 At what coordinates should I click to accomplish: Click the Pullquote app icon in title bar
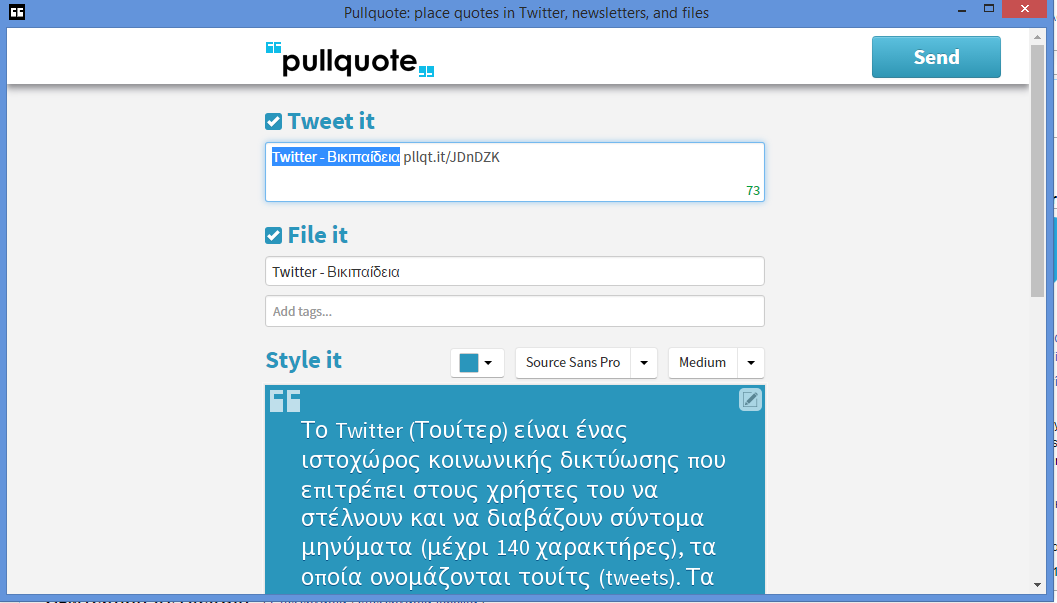tap(17, 12)
